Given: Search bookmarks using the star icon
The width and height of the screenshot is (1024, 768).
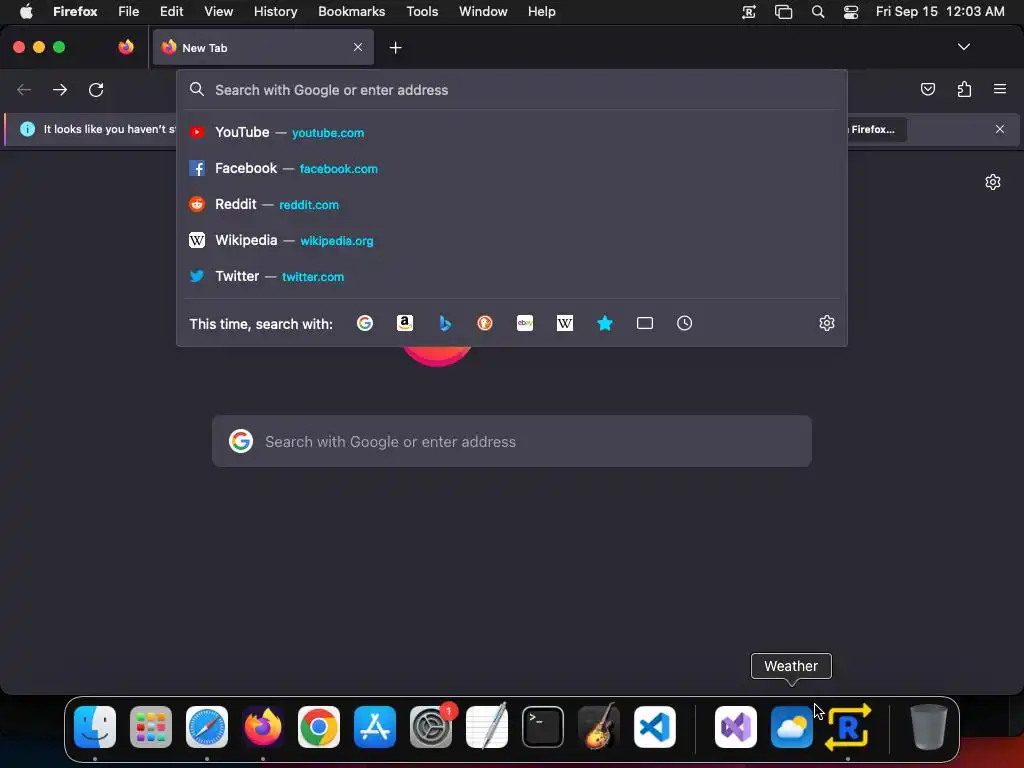Looking at the screenshot, I should pyautogui.click(x=605, y=323).
